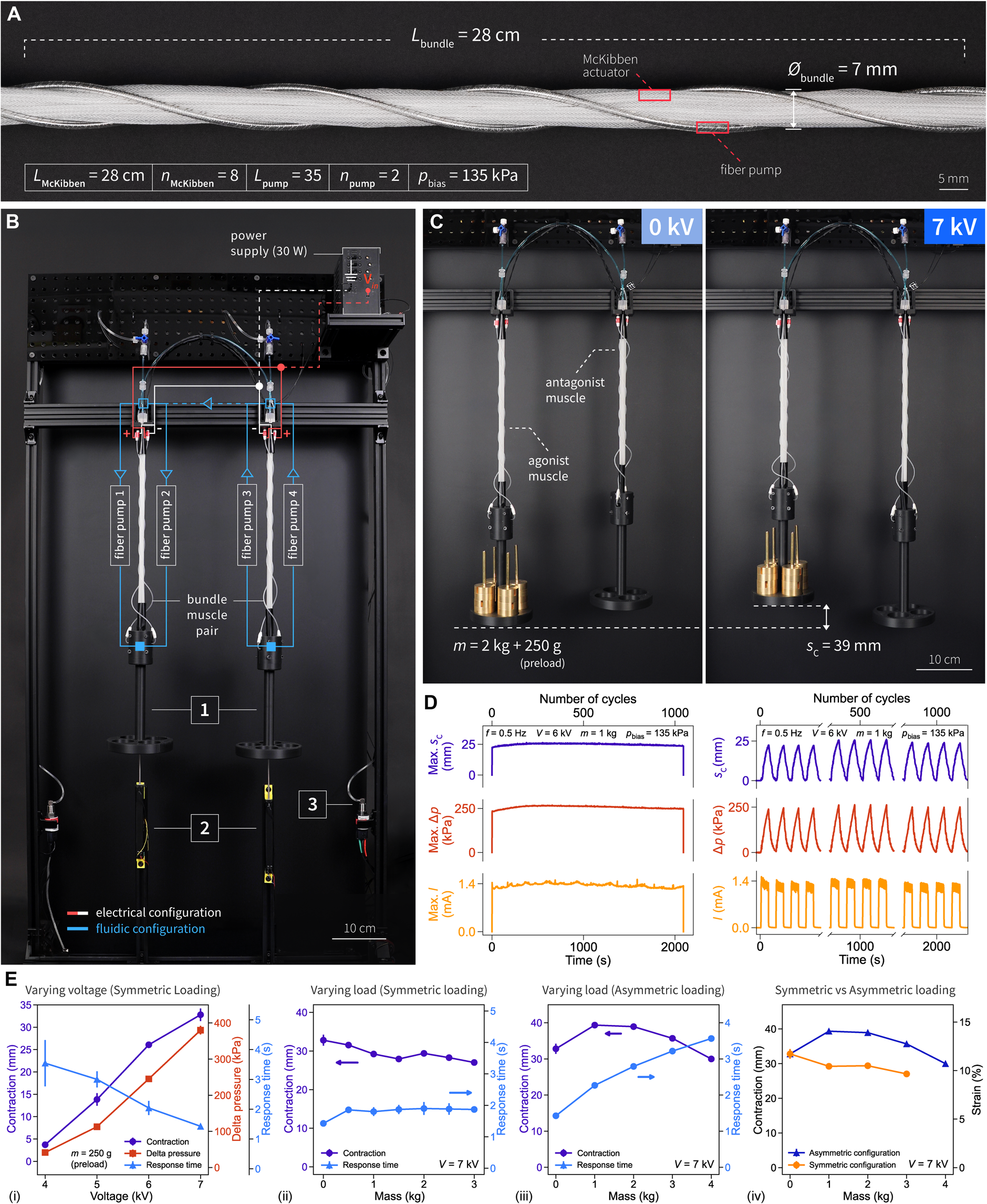Select the 0 kV label in panel C
The width and height of the screenshot is (987, 1204).
pyautogui.click(x=671, y=227)
